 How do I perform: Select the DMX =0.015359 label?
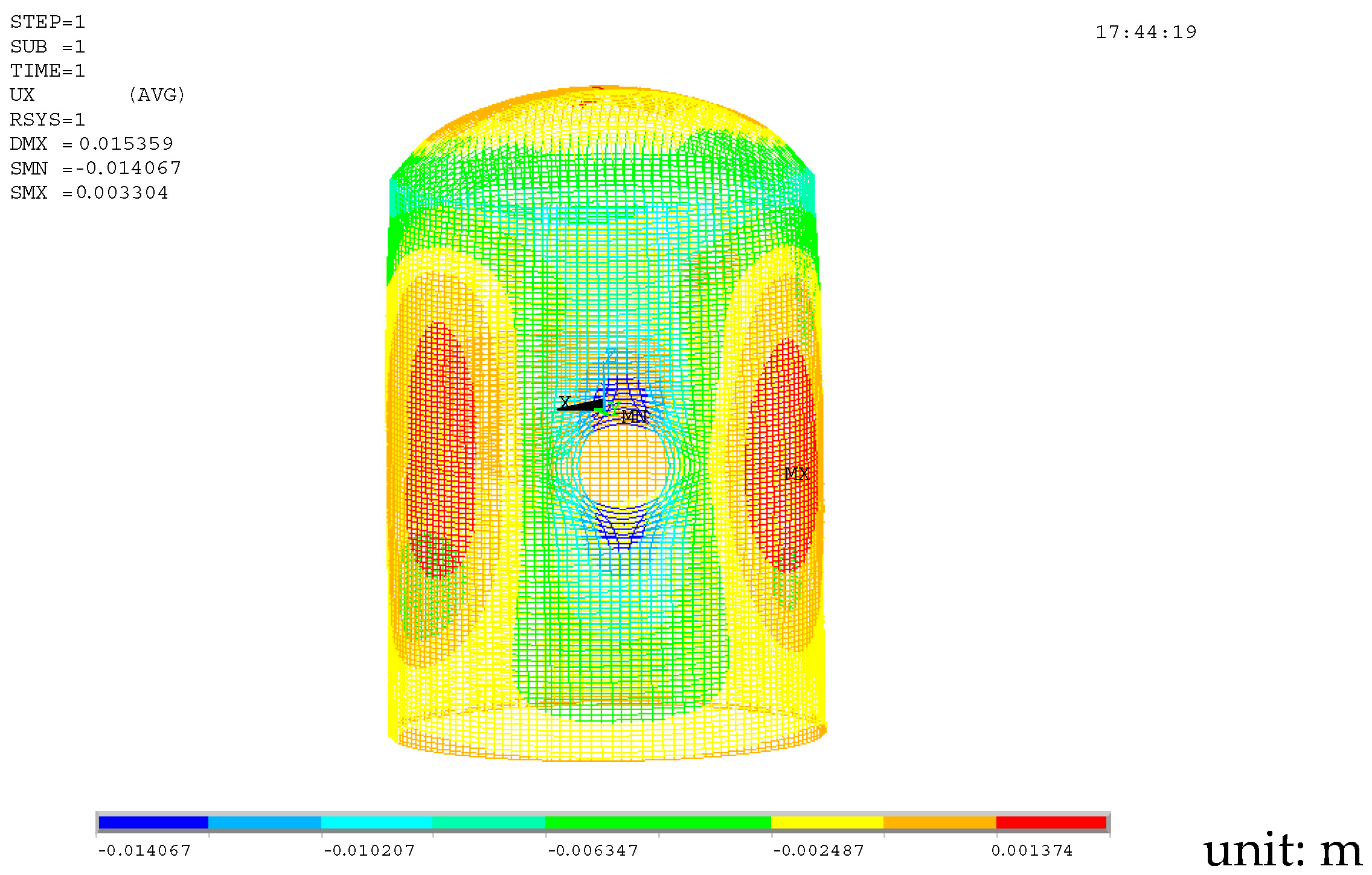tap(92, 144)
